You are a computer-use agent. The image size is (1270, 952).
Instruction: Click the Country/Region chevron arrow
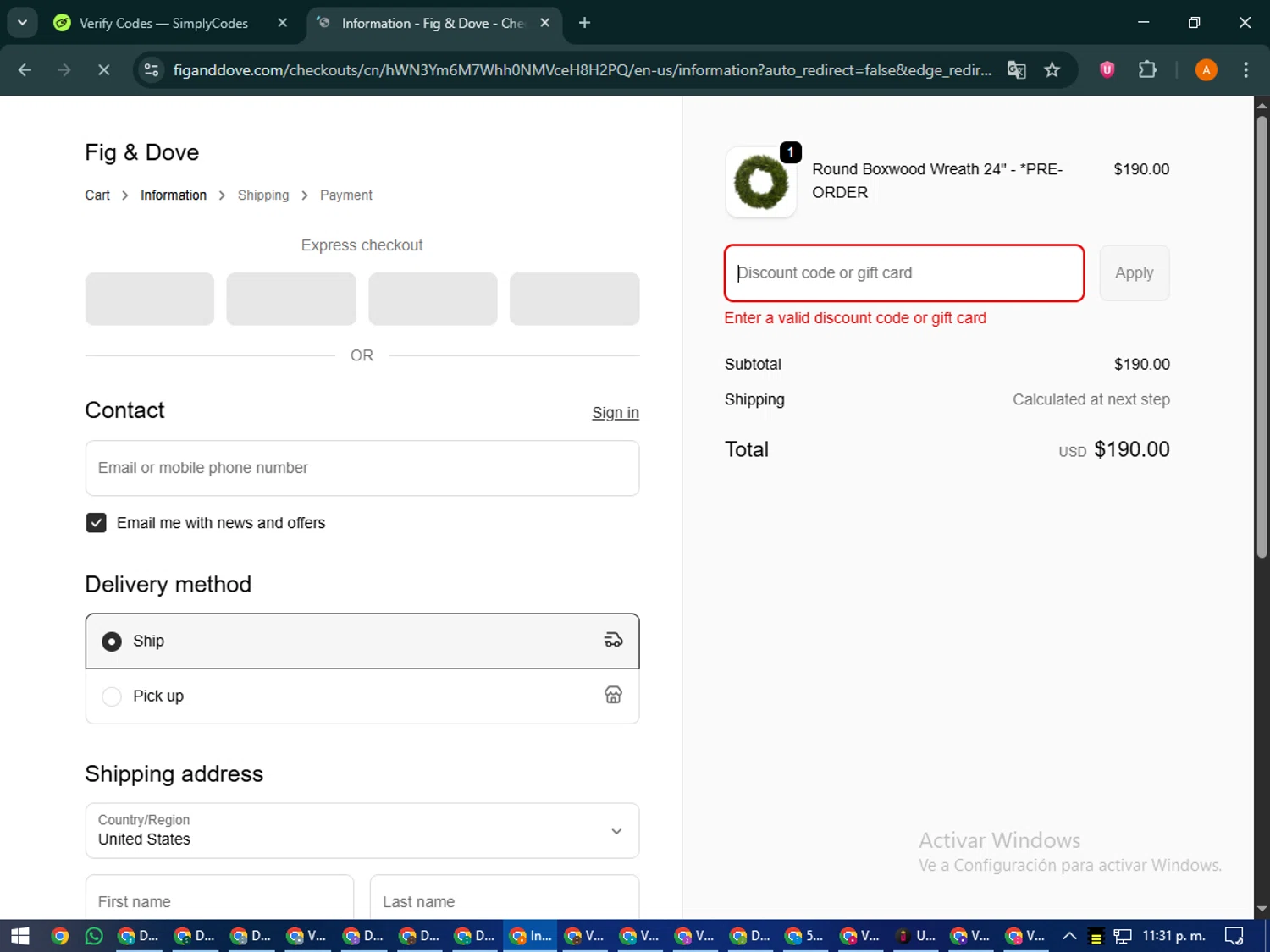click(616, 831)
